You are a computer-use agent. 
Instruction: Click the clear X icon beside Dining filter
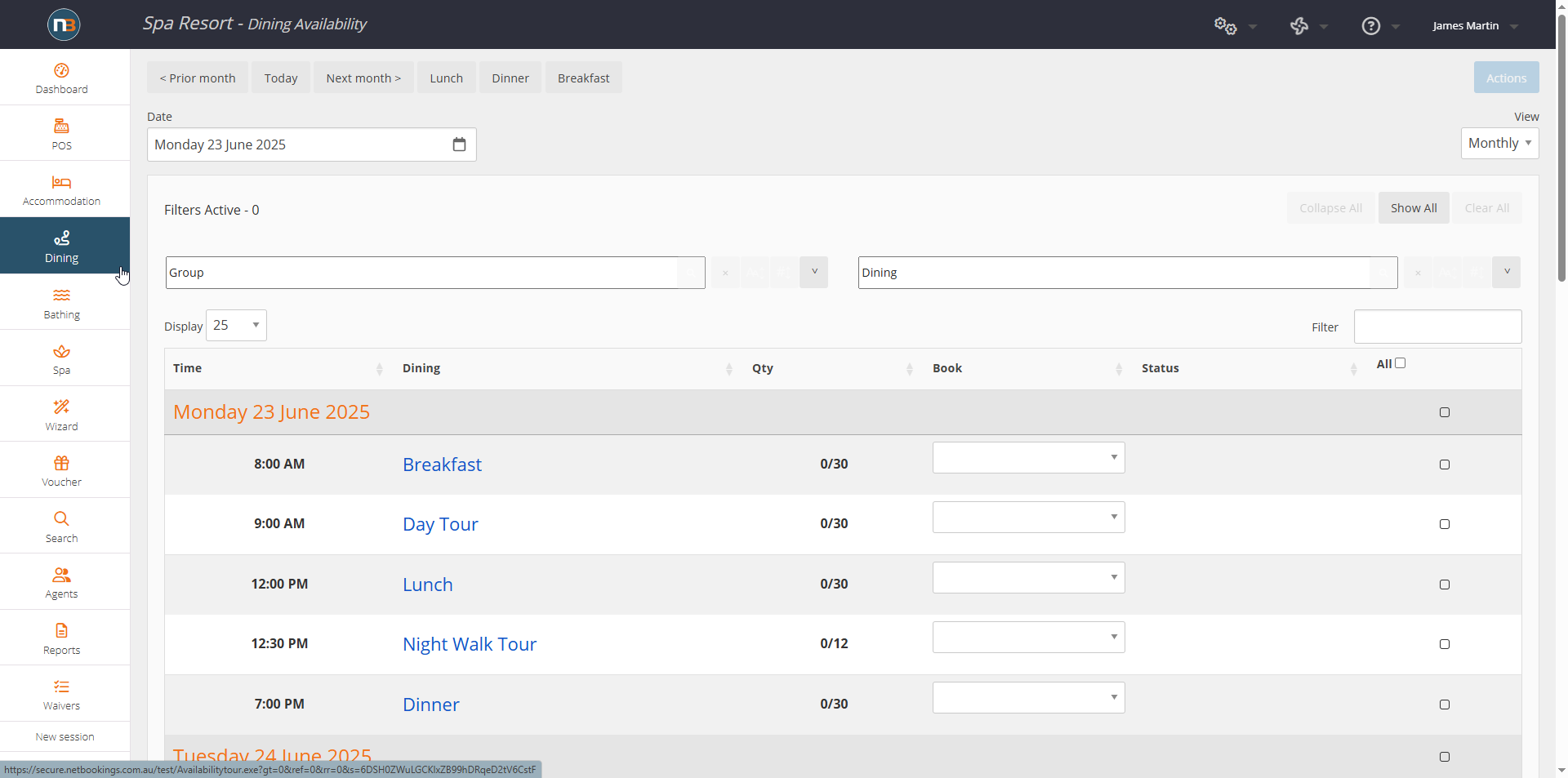[1418, 273]
